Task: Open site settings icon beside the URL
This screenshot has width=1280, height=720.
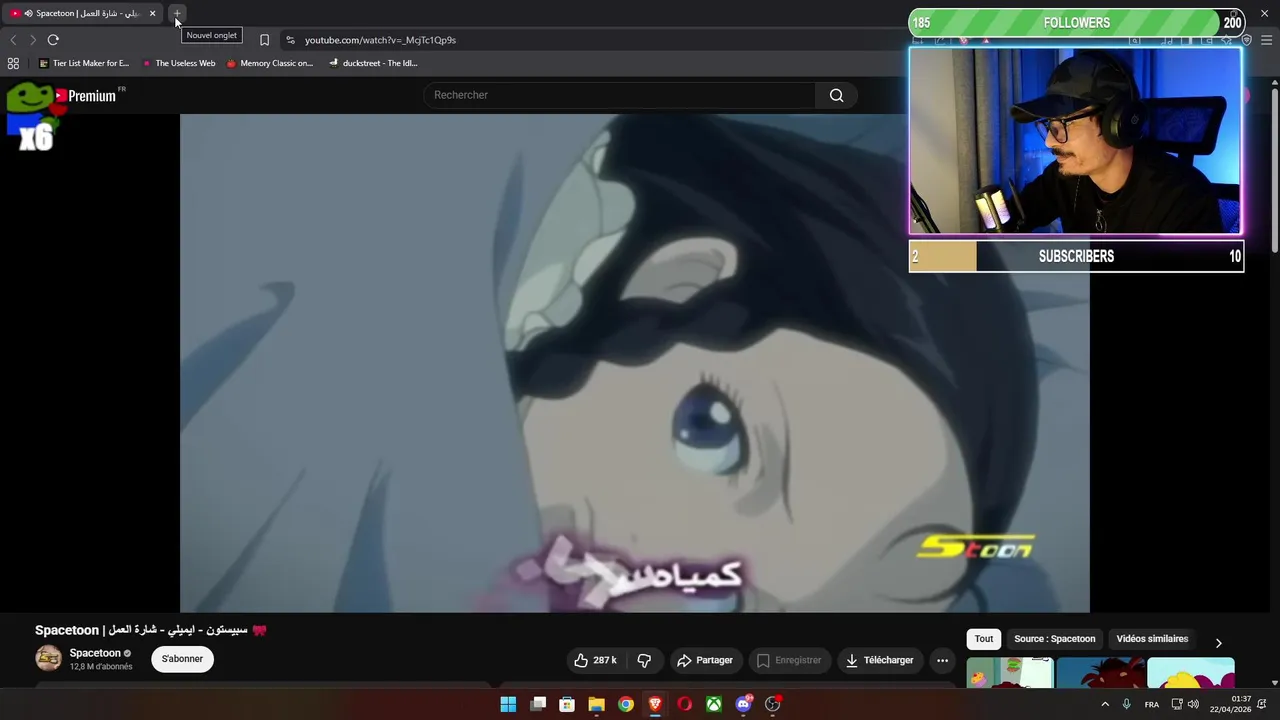Action: (290, 40)
